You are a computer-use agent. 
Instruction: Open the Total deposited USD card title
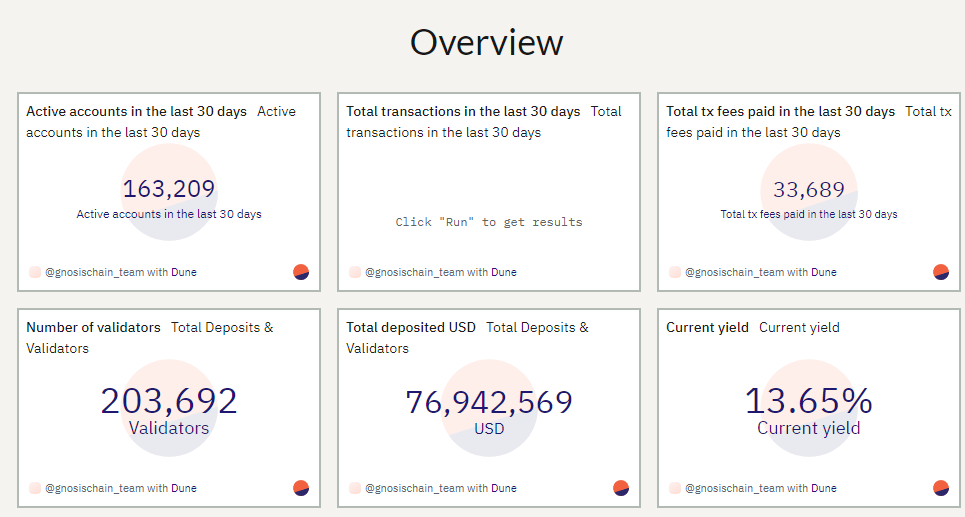point(410,327)
